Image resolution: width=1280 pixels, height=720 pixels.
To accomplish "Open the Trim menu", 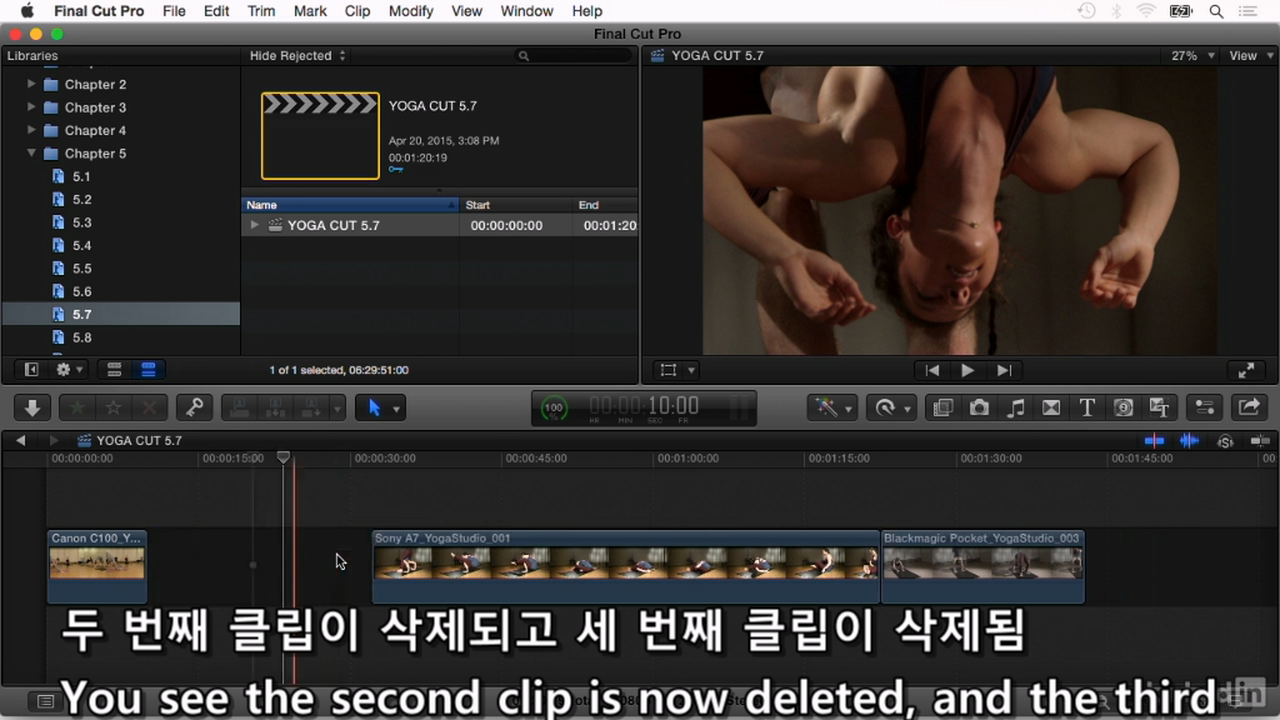I will (x=261, y=11).
